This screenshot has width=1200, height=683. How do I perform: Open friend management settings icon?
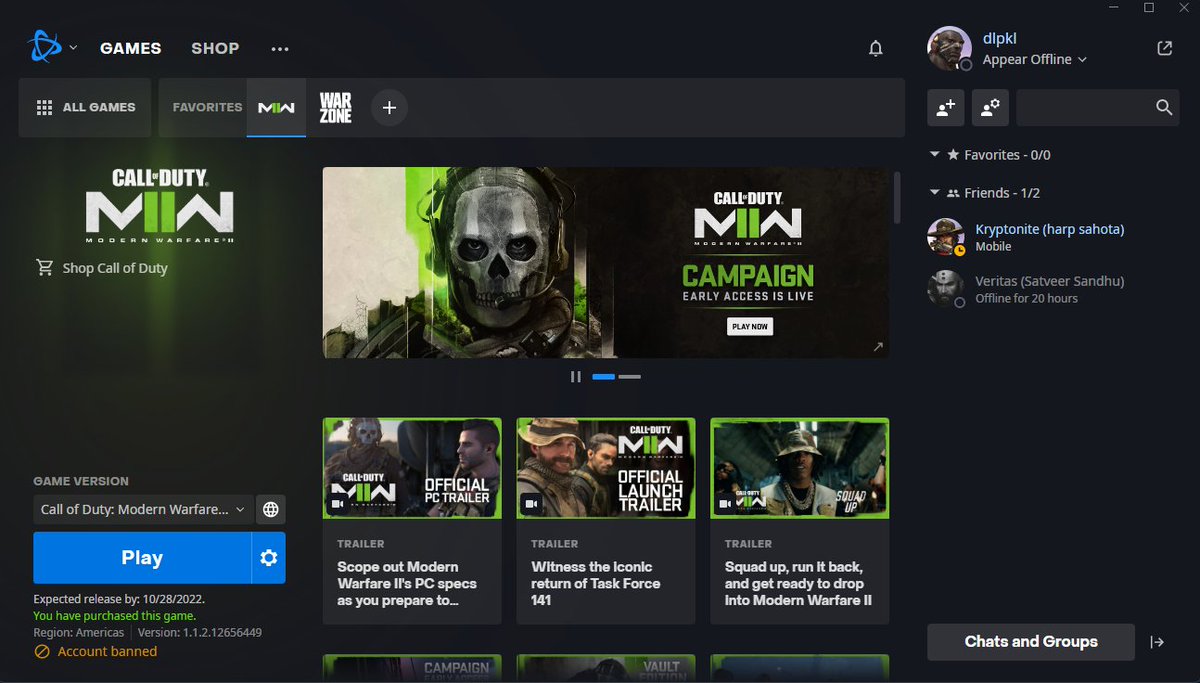tap(990, 107)
